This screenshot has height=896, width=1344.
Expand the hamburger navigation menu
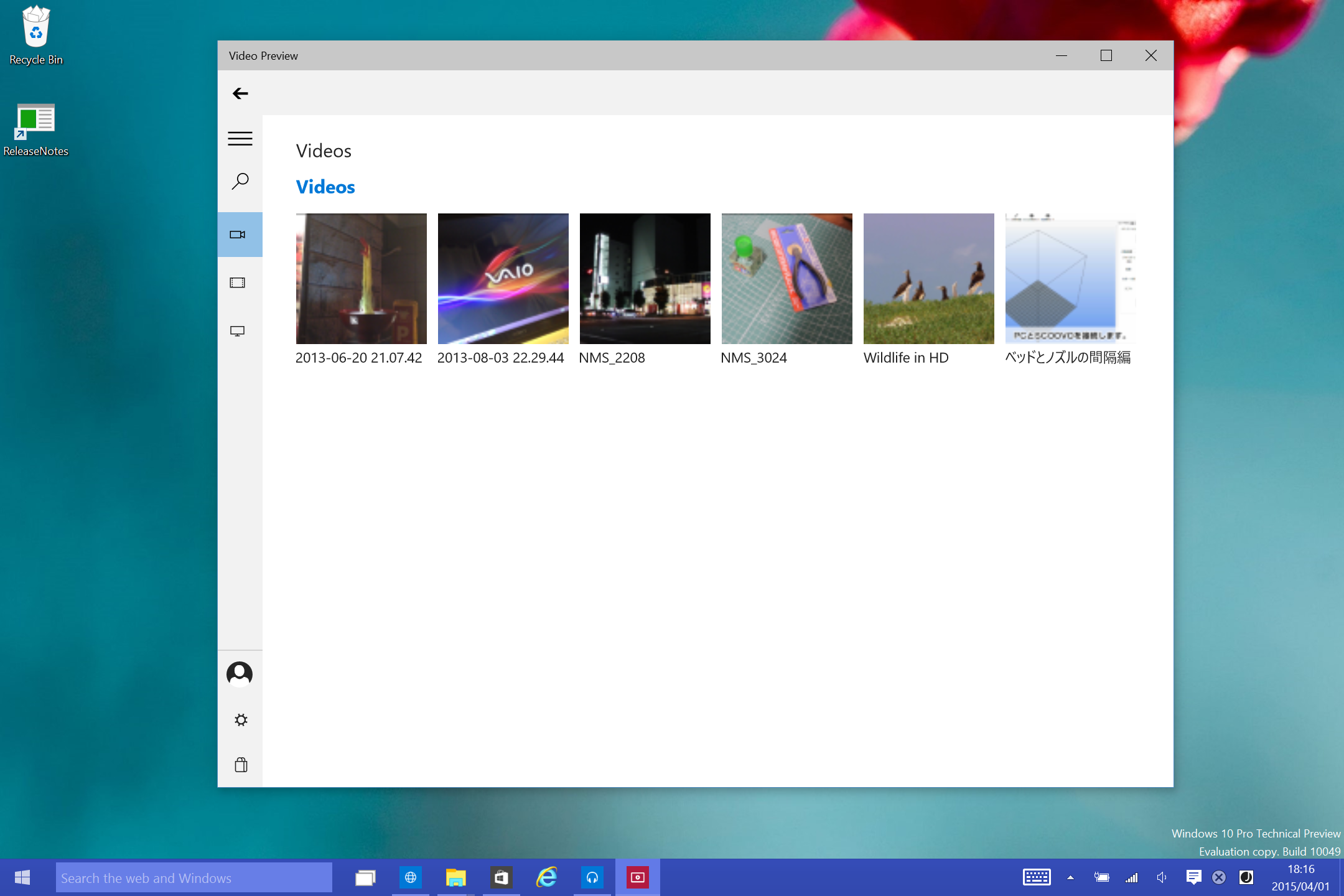(240, 138)
